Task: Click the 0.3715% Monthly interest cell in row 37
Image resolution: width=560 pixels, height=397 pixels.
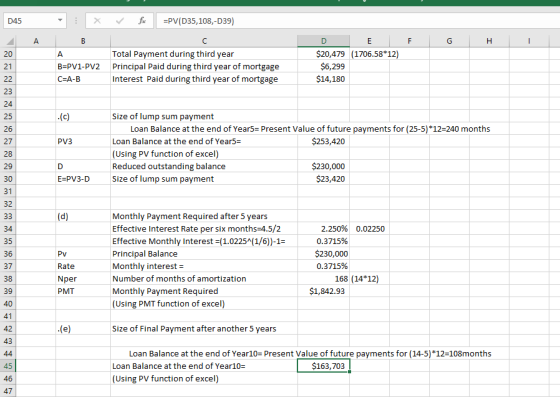Action: pos(324,266)
